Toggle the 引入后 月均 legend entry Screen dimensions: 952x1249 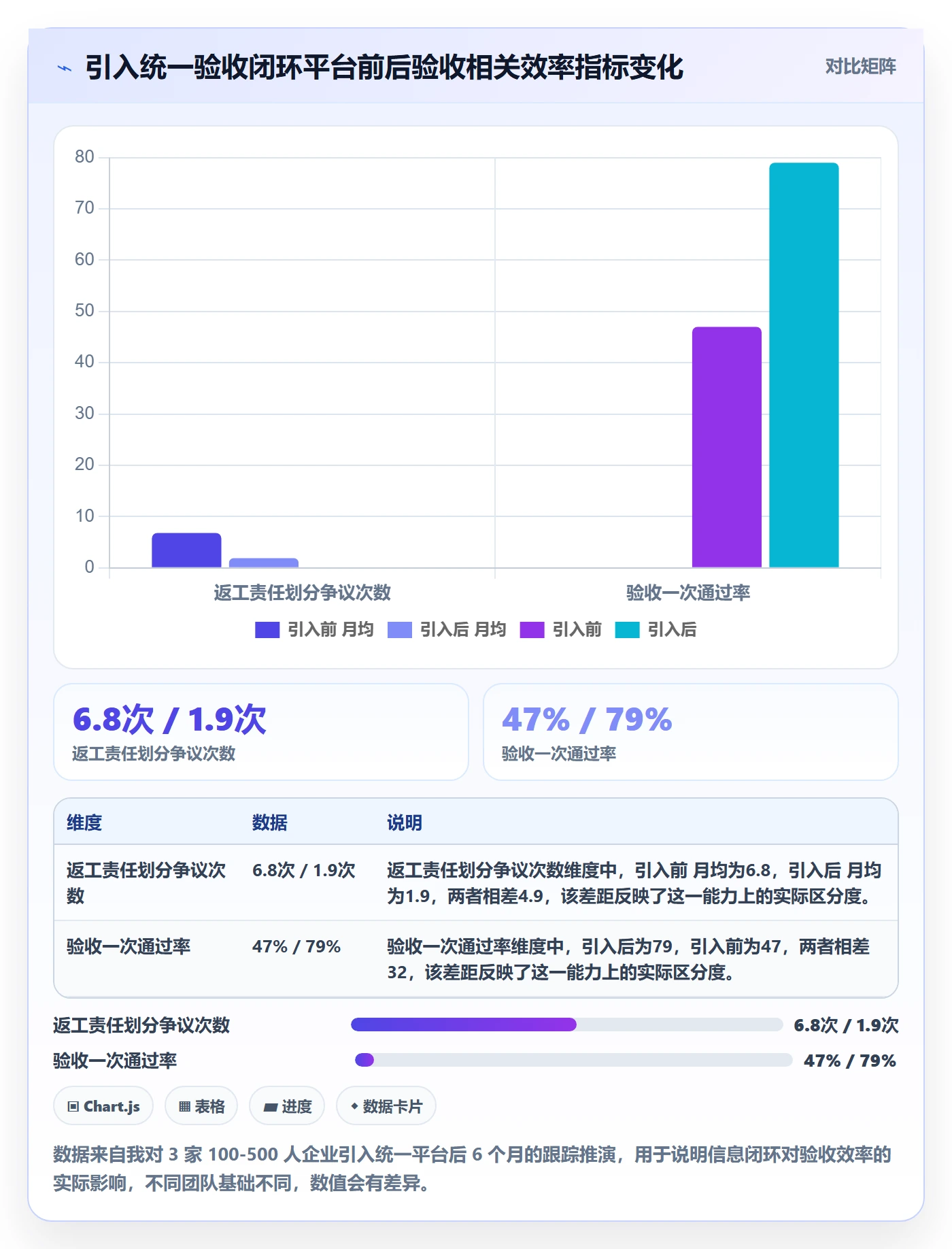tap(447, 630)
